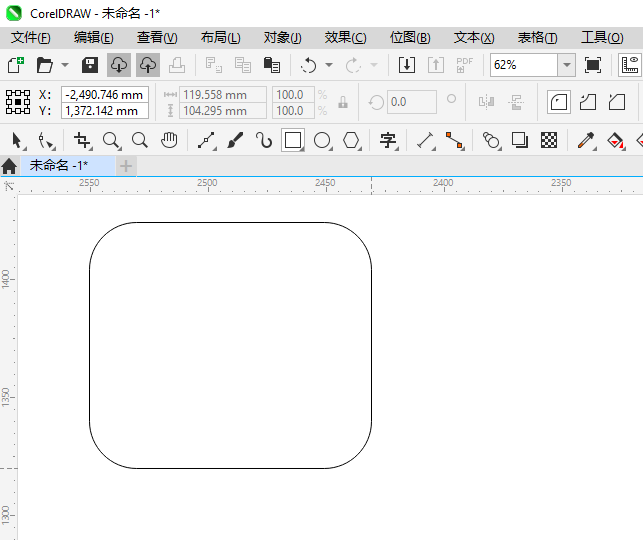Select the Round corner option
Image resolution: width=643 pixels, height=540 pixels.
point(559,102)
